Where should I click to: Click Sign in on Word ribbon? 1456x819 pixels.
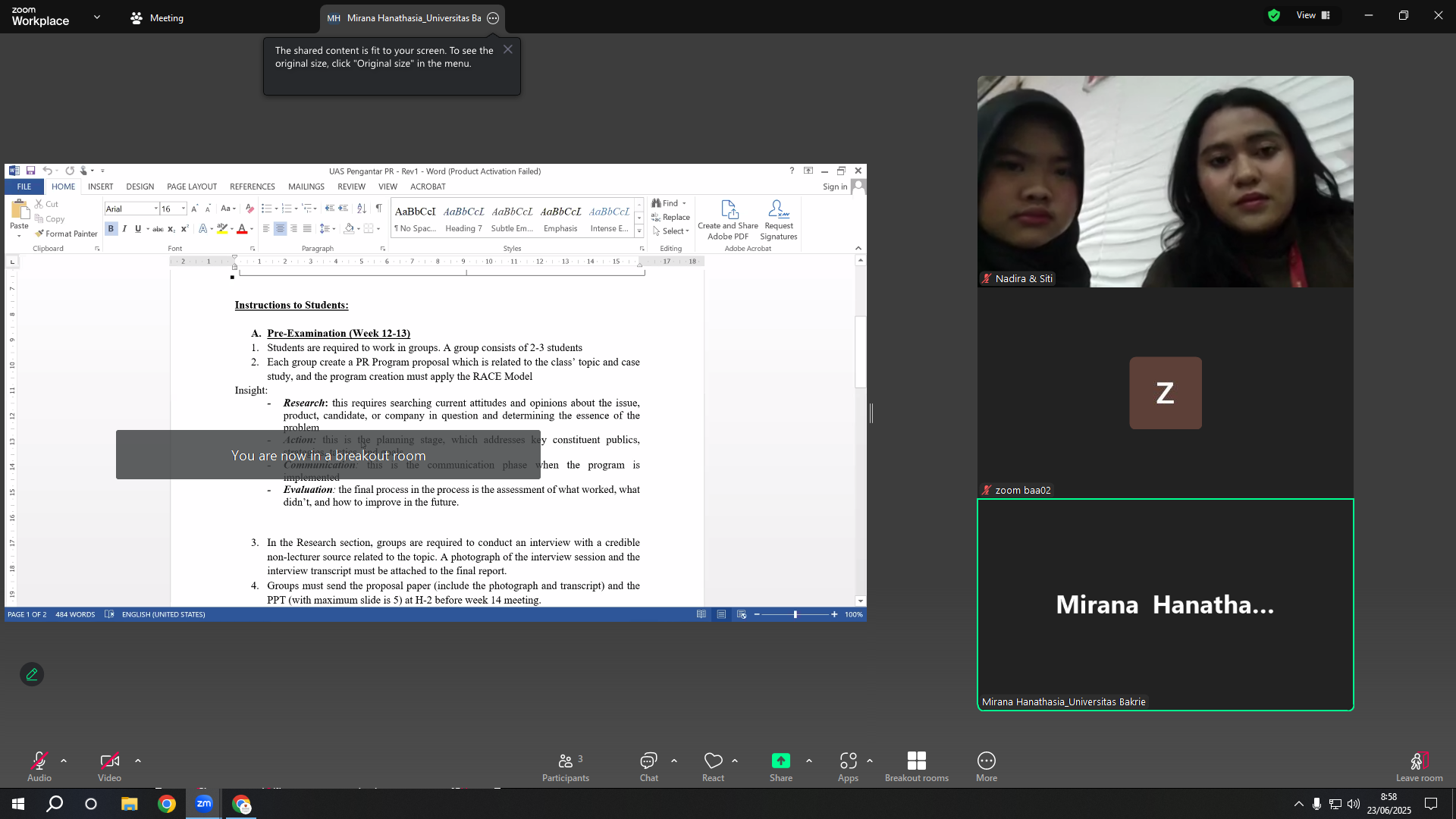[835, 187]
